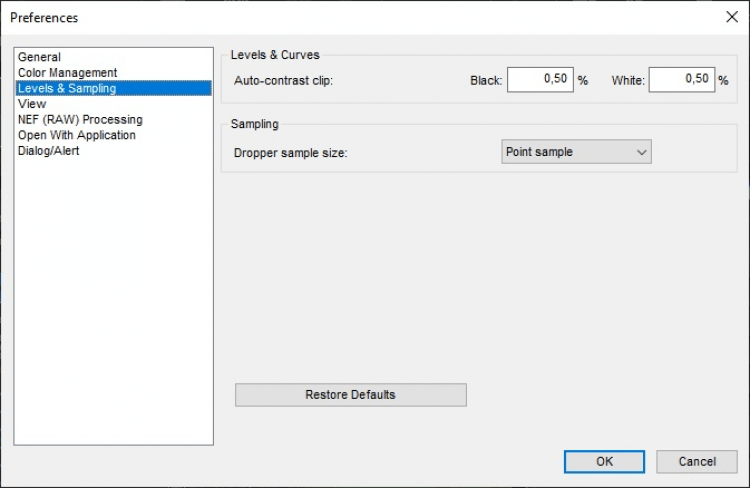Click the Auto-contrast clip label
Screen dimensions: 750x488
[x=283, y=80]
